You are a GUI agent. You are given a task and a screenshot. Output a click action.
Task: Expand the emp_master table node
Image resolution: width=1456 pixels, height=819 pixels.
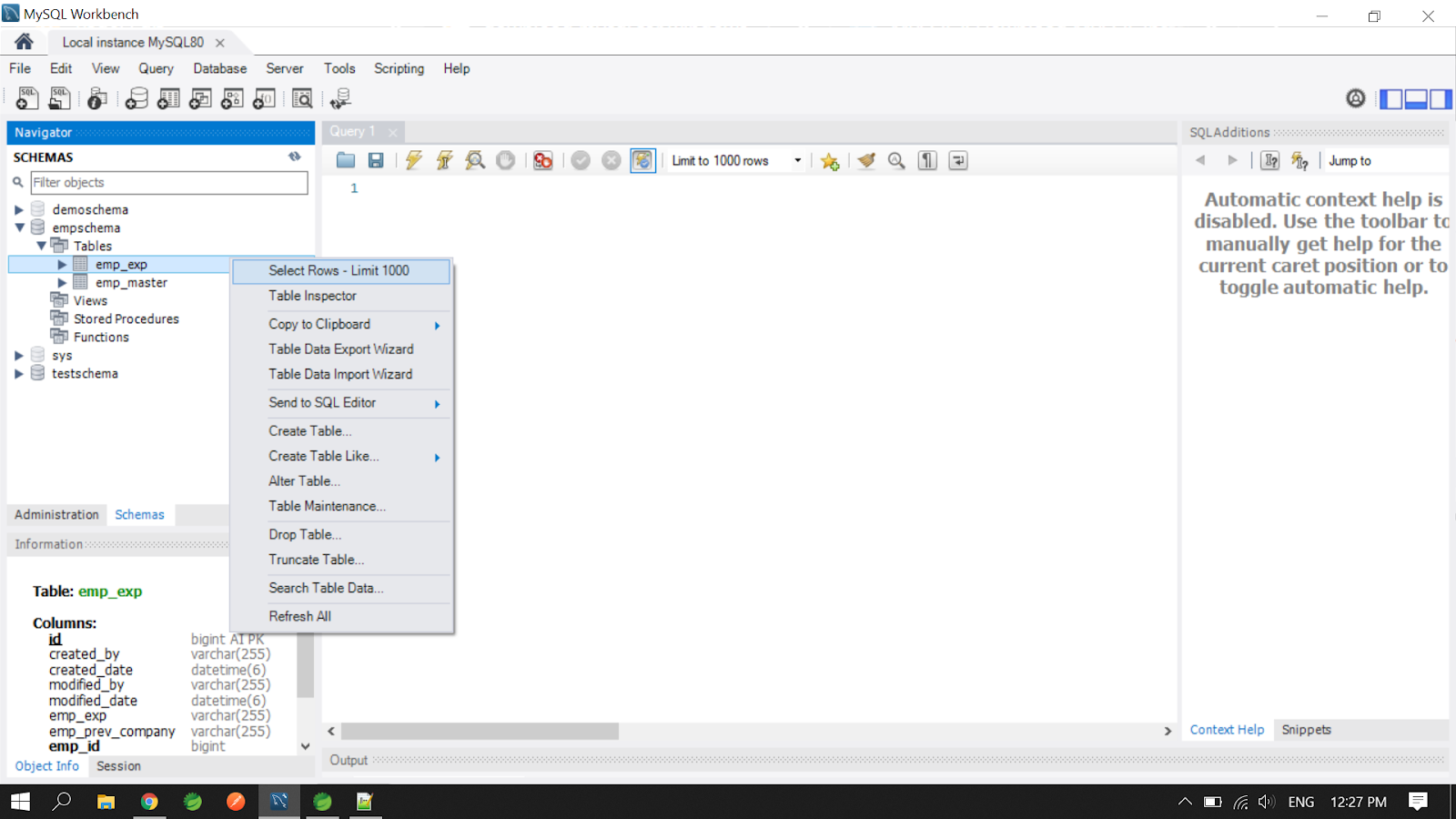62,282
